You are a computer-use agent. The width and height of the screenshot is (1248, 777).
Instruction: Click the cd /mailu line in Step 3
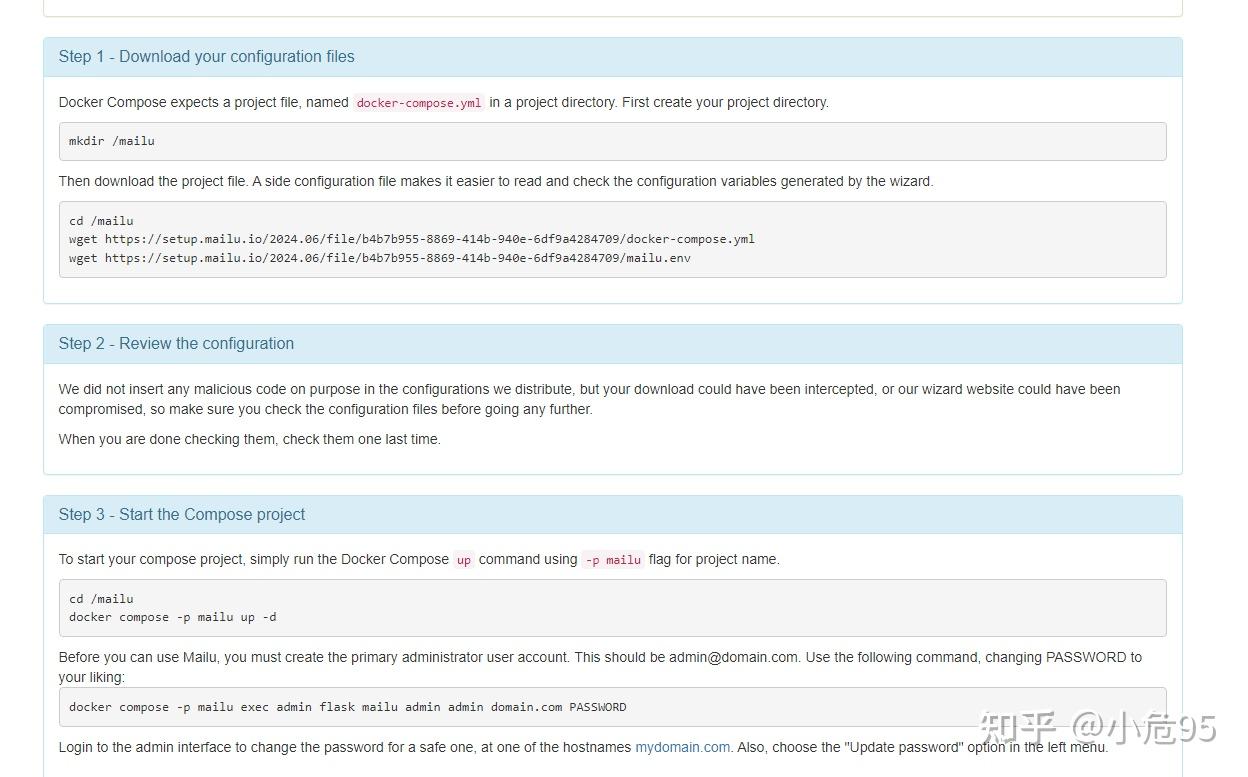(x=101, y=599)
